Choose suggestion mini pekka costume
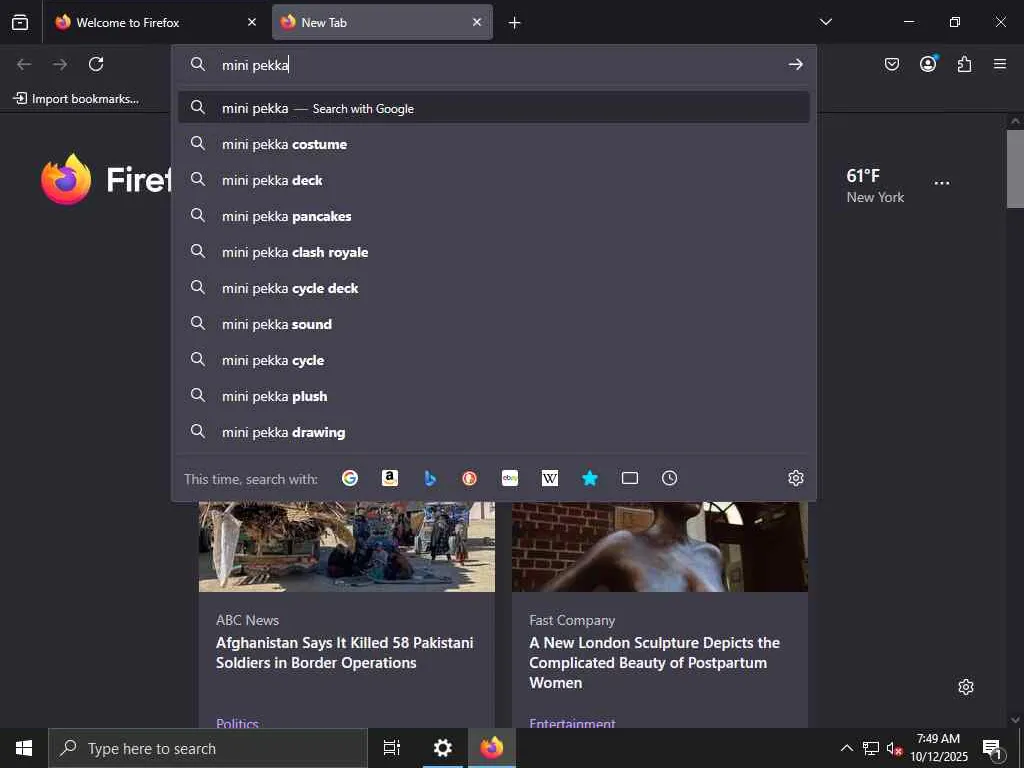This screenshot has width=1024, height=768. point(494,144)
